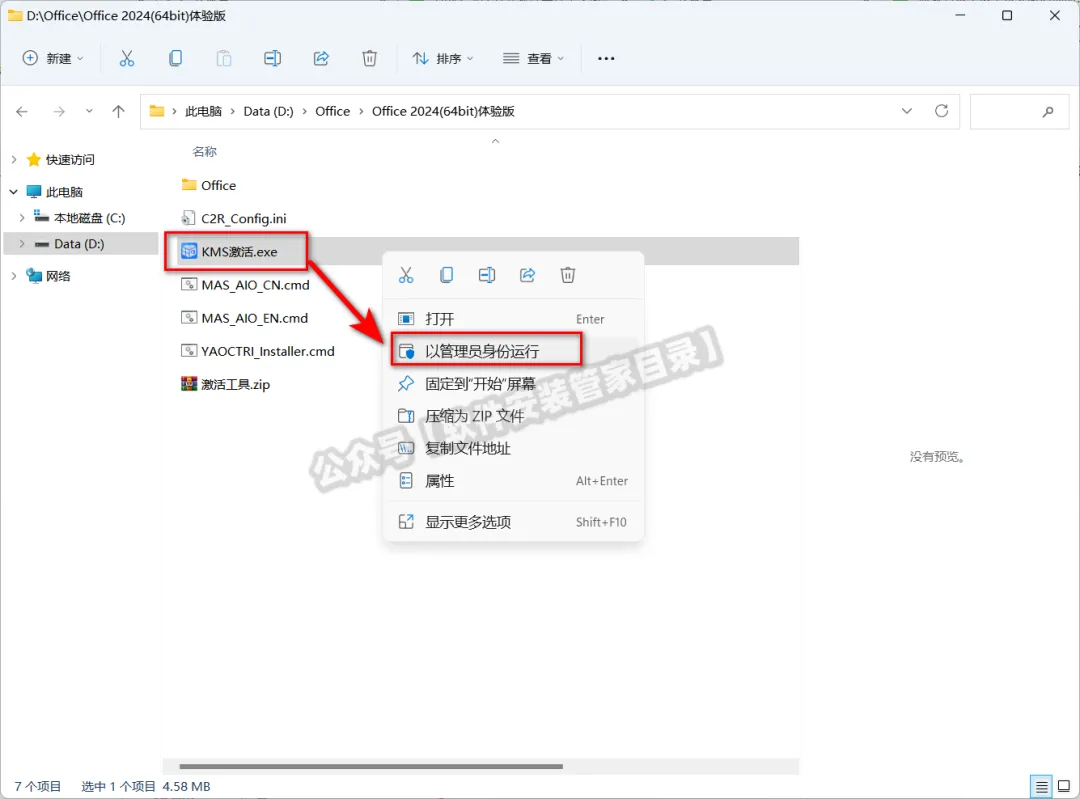This screenshot has width=1080, height=799.
Task: Open the toolbar three-dots more menu
Action: (x=606, y=59)
